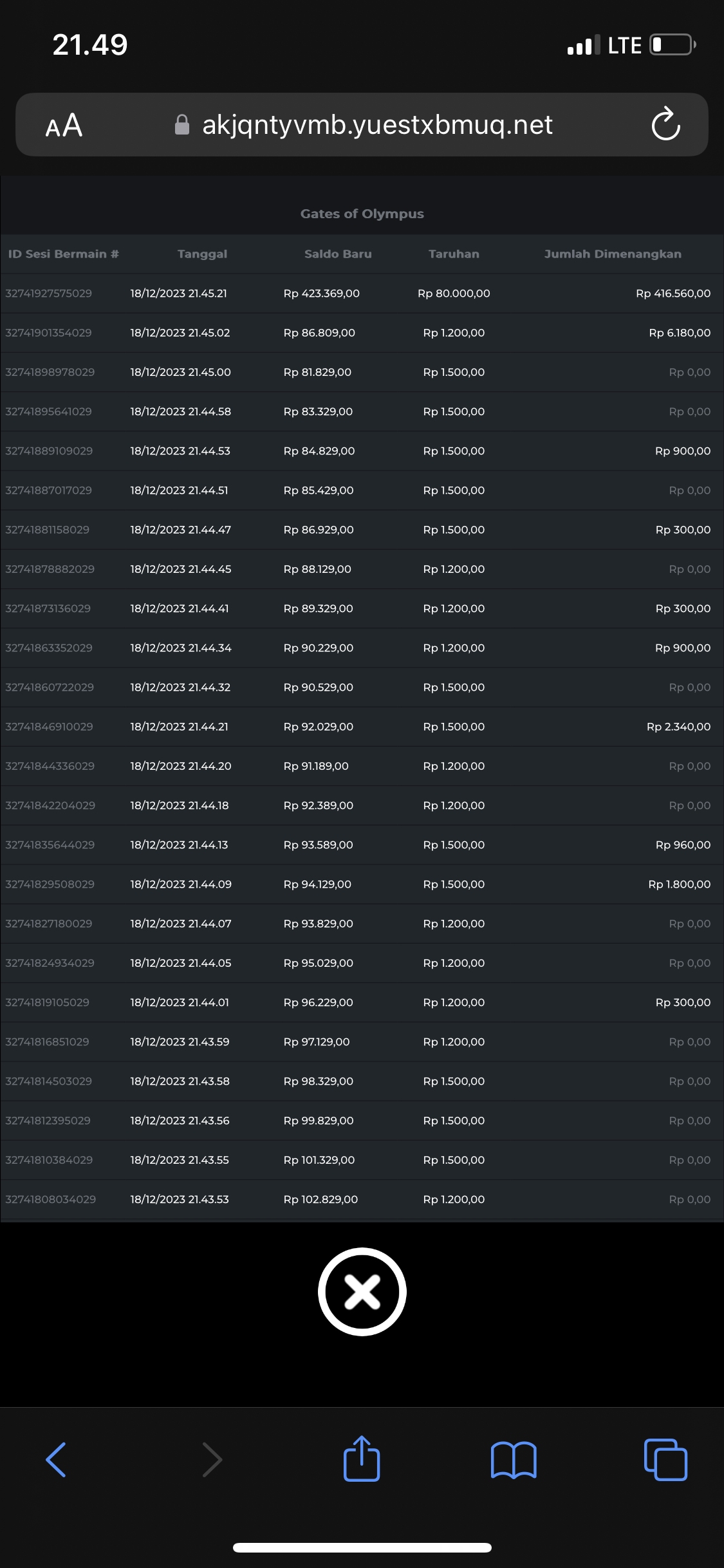Close the history popup with X
Viewport: 724px width, 1568px height.
362,1292
